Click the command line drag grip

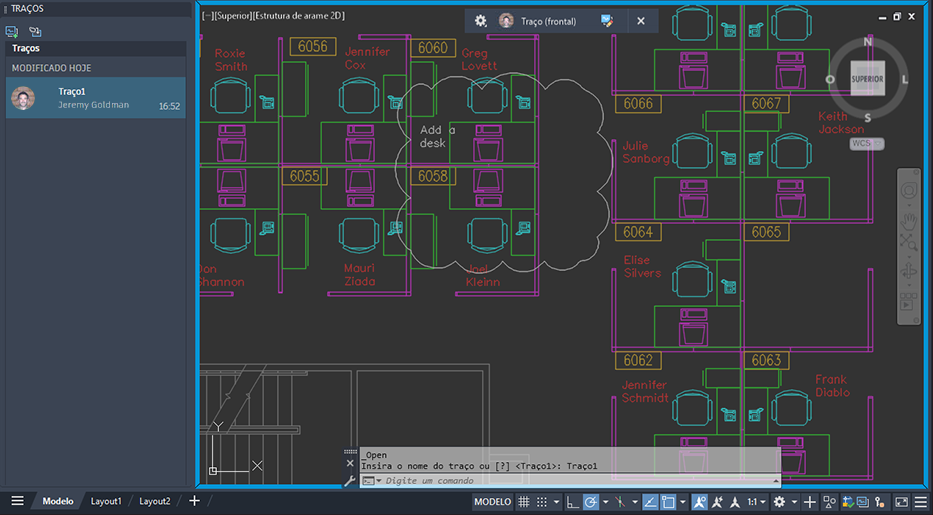tap(350, 451)
